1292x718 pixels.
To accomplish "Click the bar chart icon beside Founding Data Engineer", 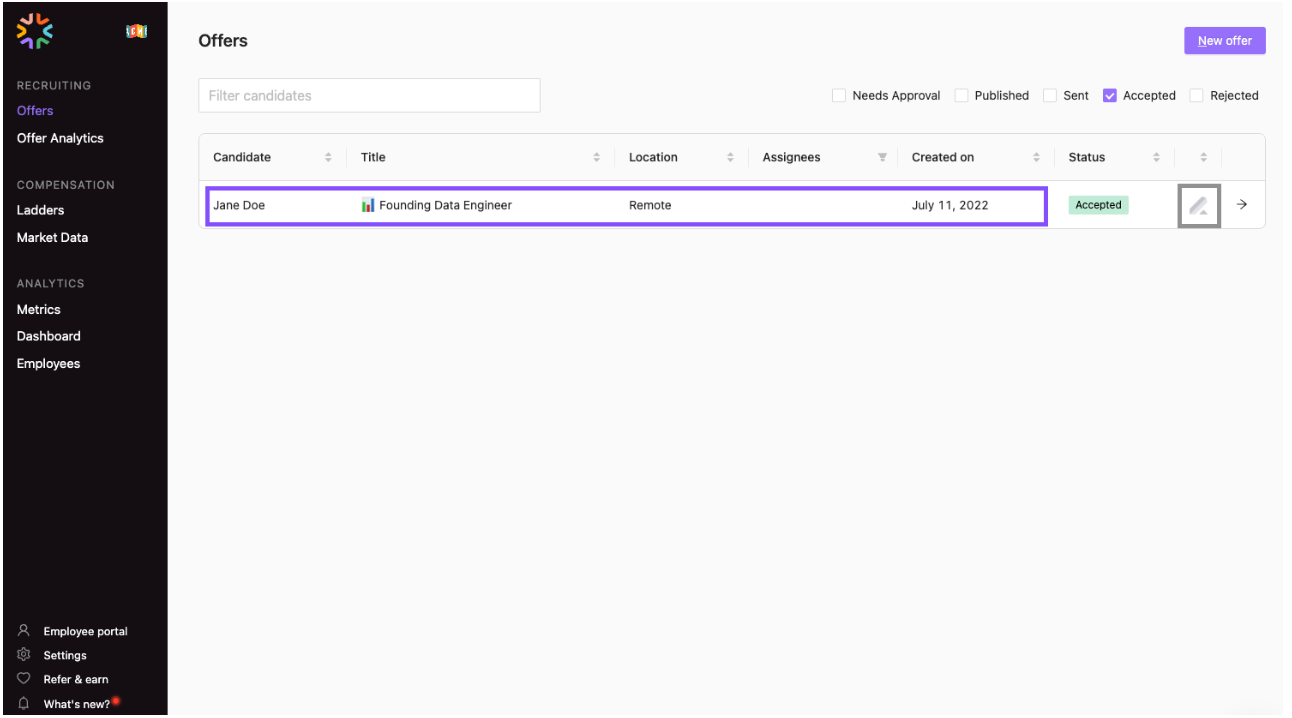I will pyautogui.click(x=368, y=205).
